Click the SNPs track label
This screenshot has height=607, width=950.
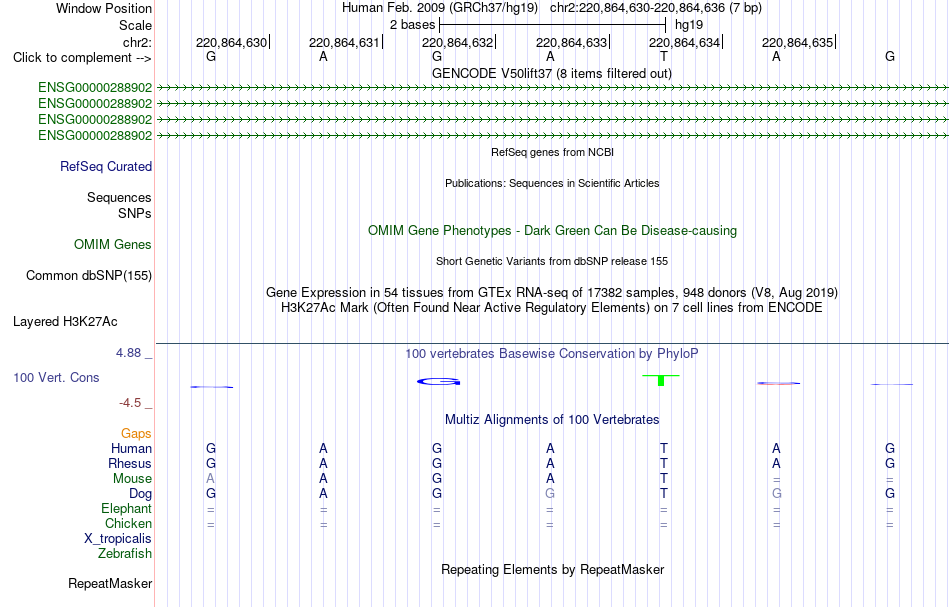tap(135, 213)
